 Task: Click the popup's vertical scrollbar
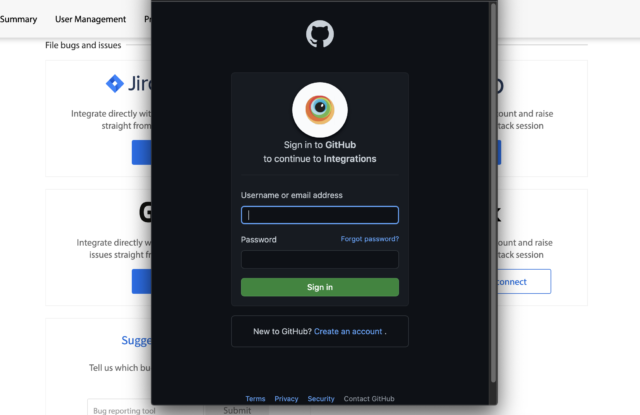tap(493, 192)
